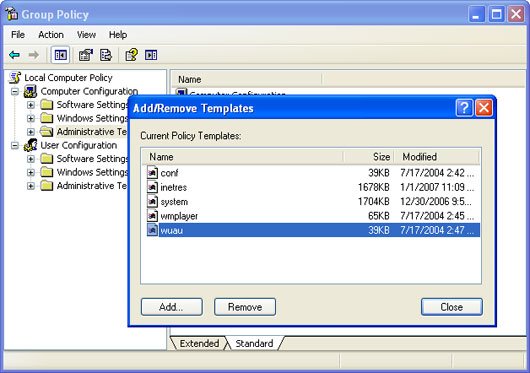Click folder icon of Administrative Templates under User Configuration
The width and height of the screenshot is (530, 373).
47,186
